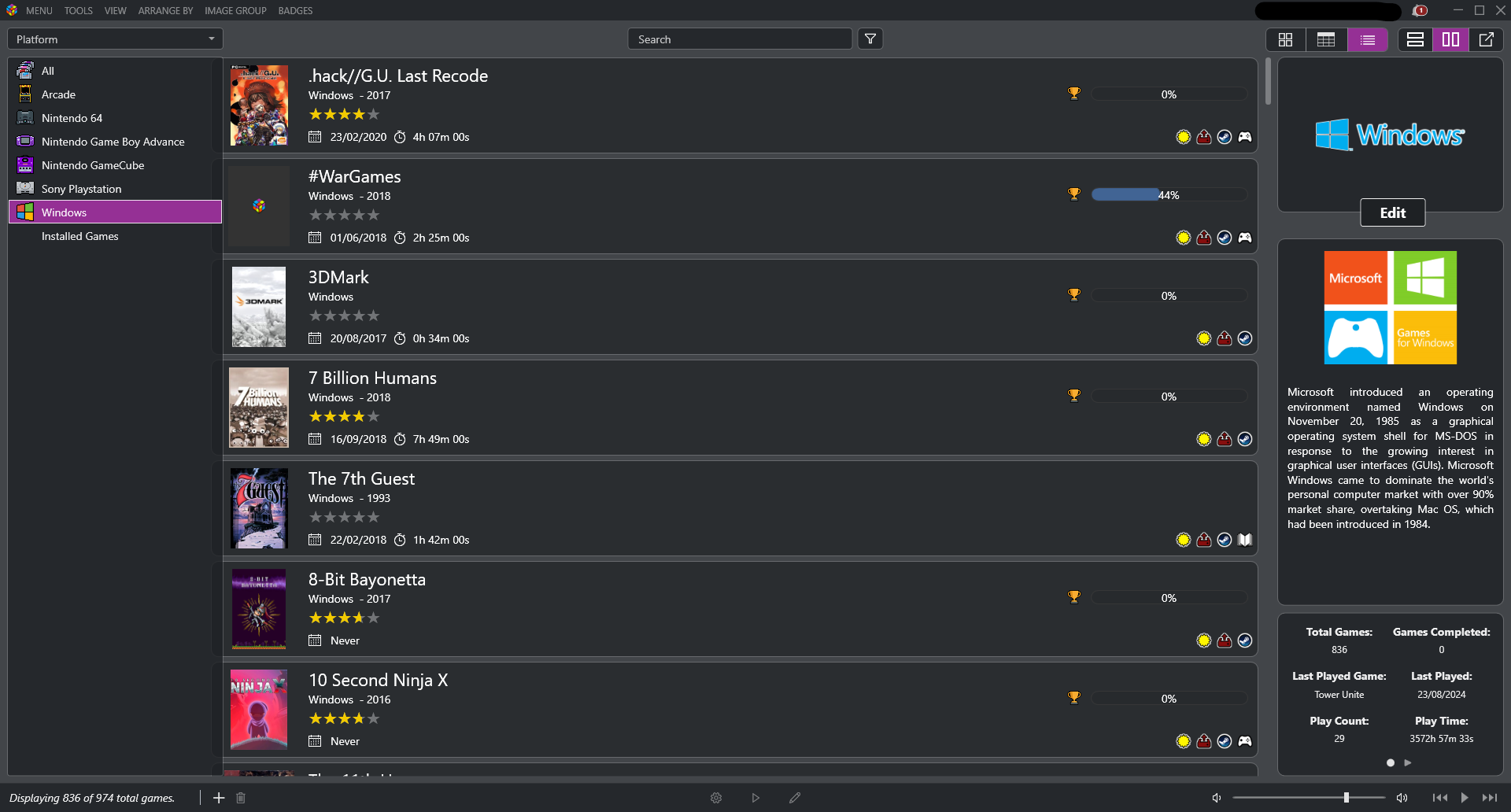This screenshot has width=1511, height=812.
Task: Click the .hack//G.U. Steam badge
Action: click(x=1225, y=137)
